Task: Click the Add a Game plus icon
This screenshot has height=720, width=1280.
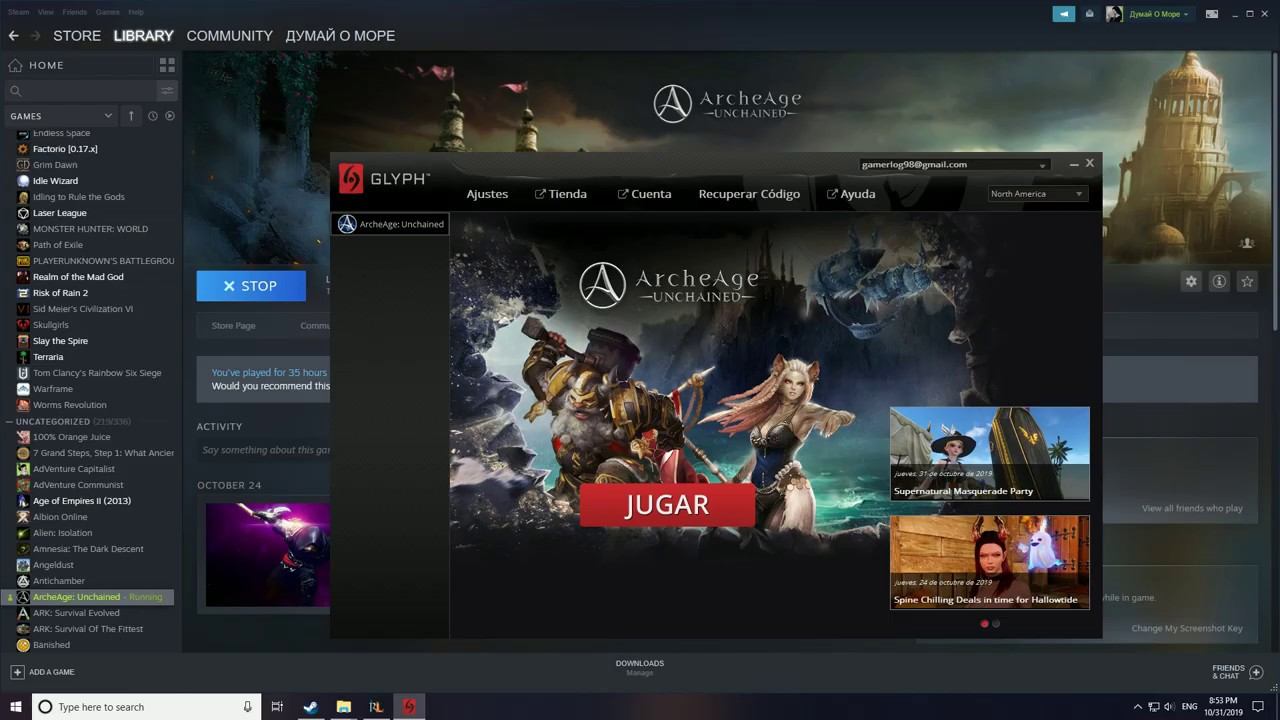Action: [17, 672]
